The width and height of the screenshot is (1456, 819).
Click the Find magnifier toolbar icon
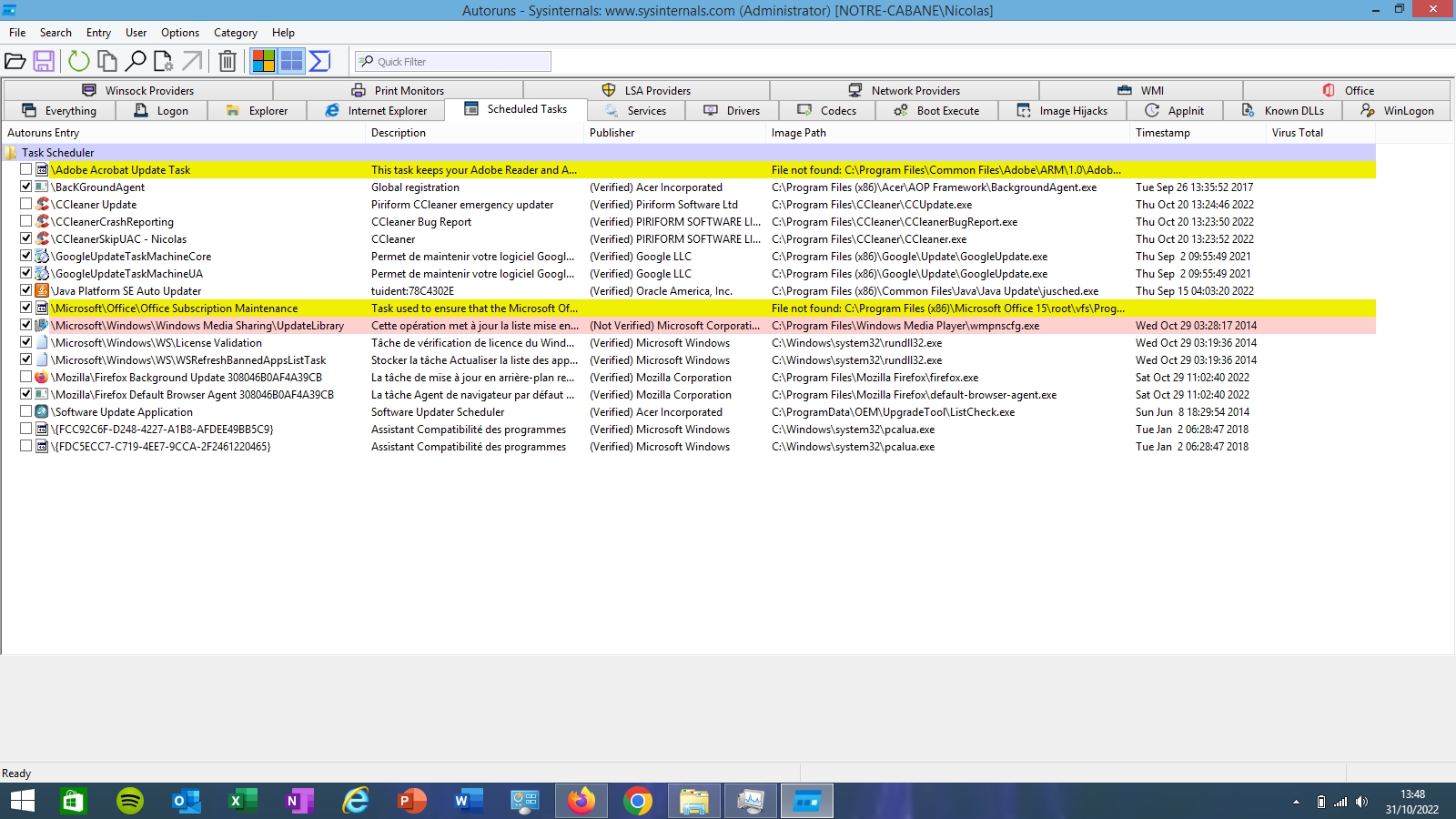coord(136,61)
